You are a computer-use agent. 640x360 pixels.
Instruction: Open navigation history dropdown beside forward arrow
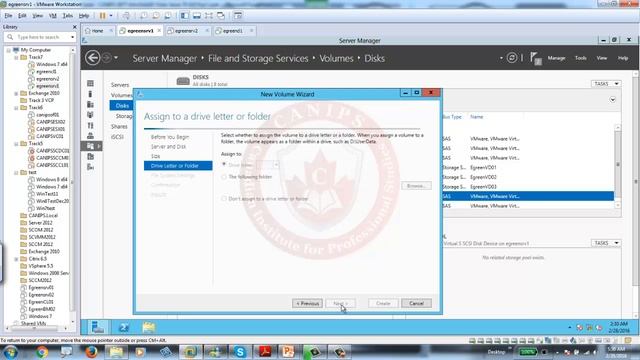116,58
